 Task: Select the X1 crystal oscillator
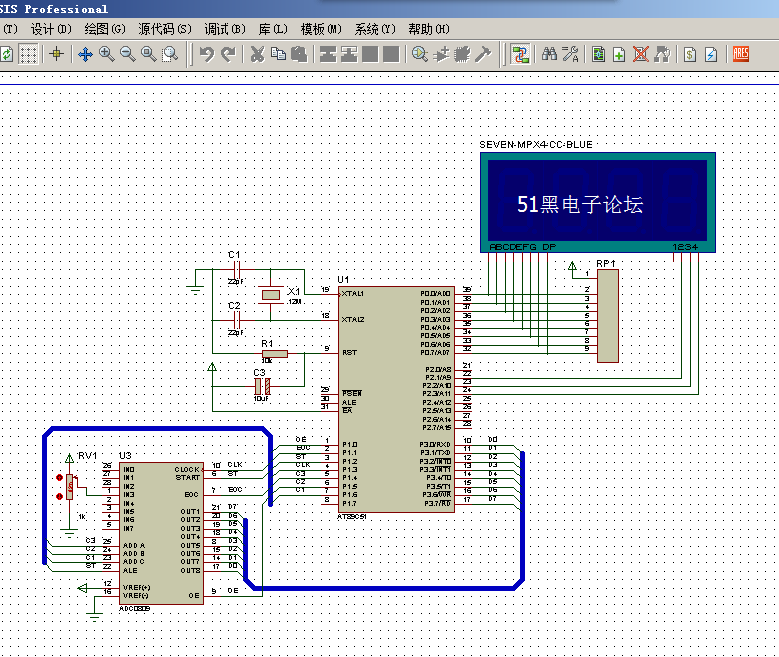point(270,295)
